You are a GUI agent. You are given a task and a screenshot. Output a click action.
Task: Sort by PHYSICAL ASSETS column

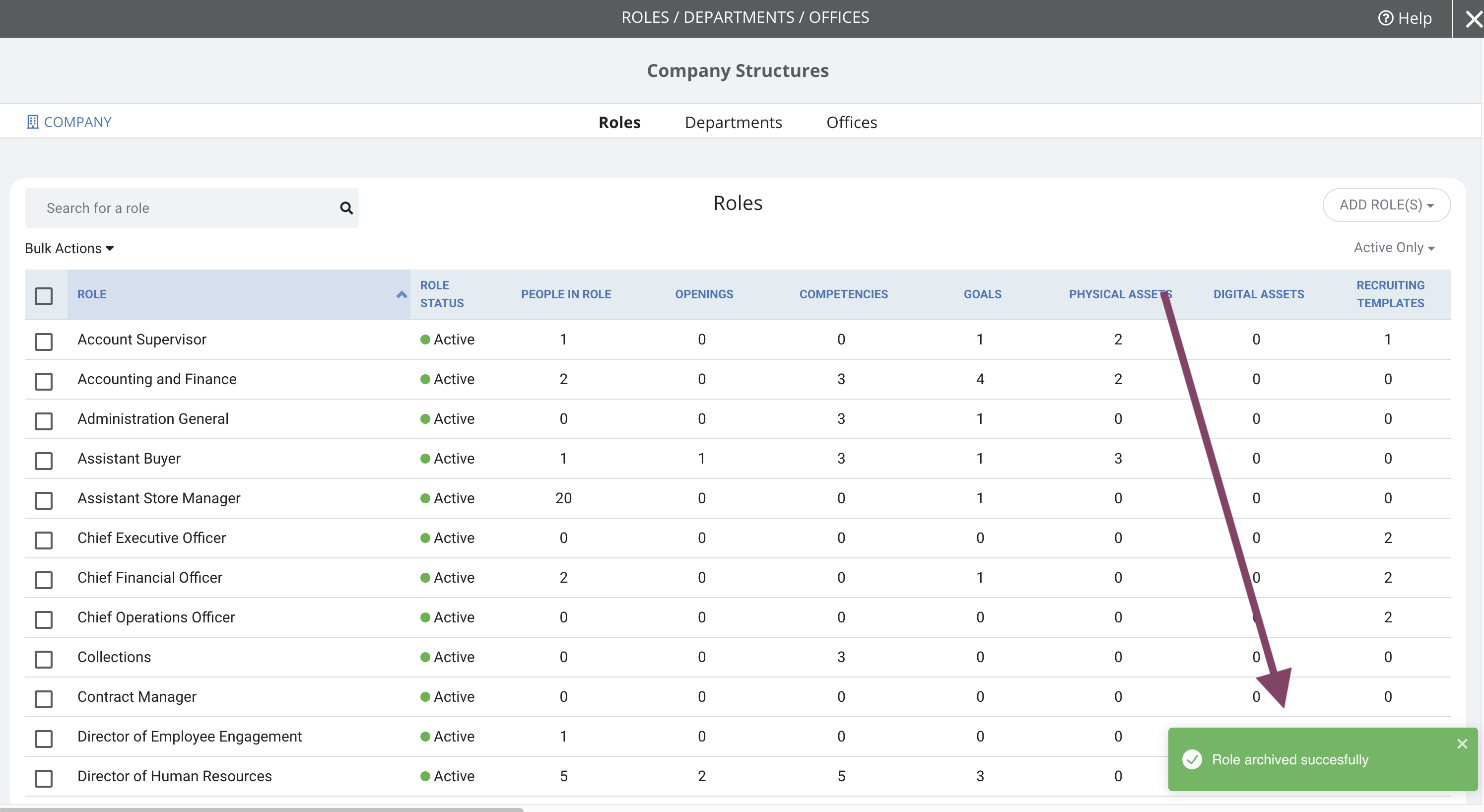click(x=1121, y=294)
